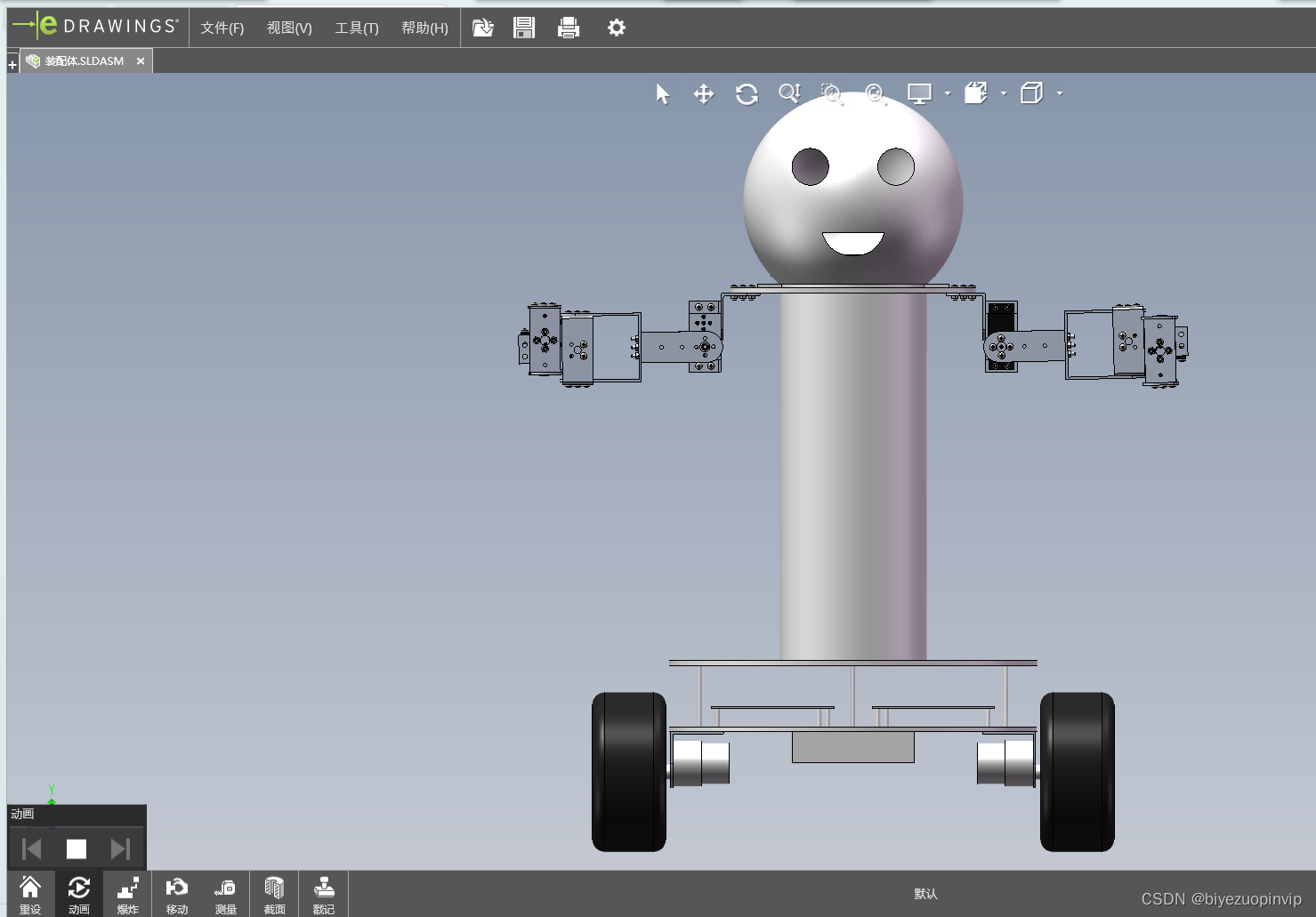Print the document with the printer icon

click(x=569, y=28)
